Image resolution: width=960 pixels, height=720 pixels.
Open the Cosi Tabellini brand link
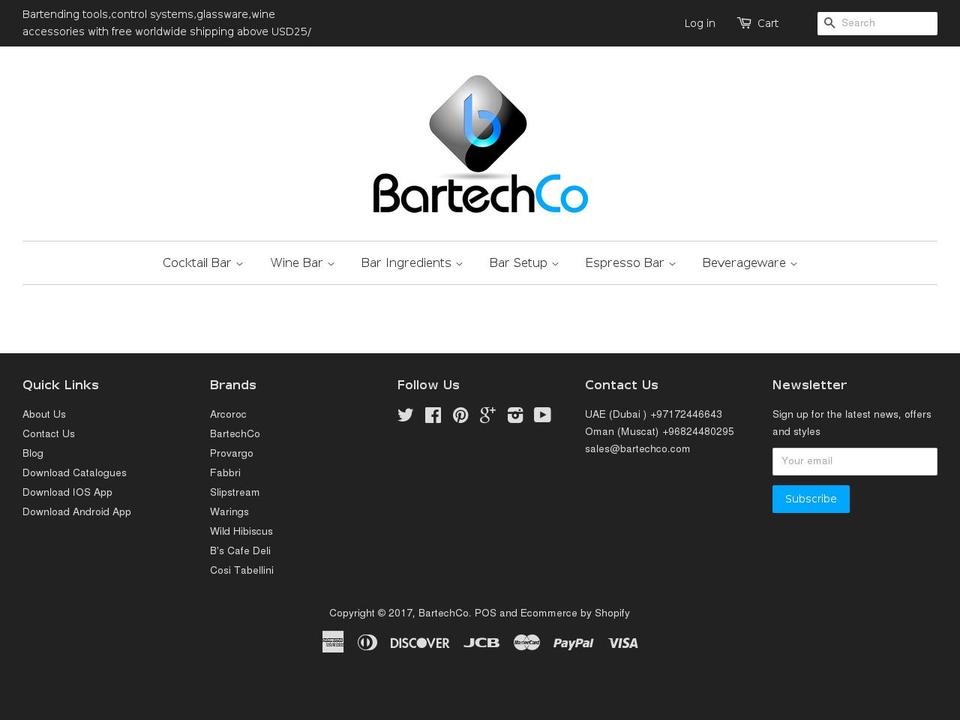click(x=242, y=571)
